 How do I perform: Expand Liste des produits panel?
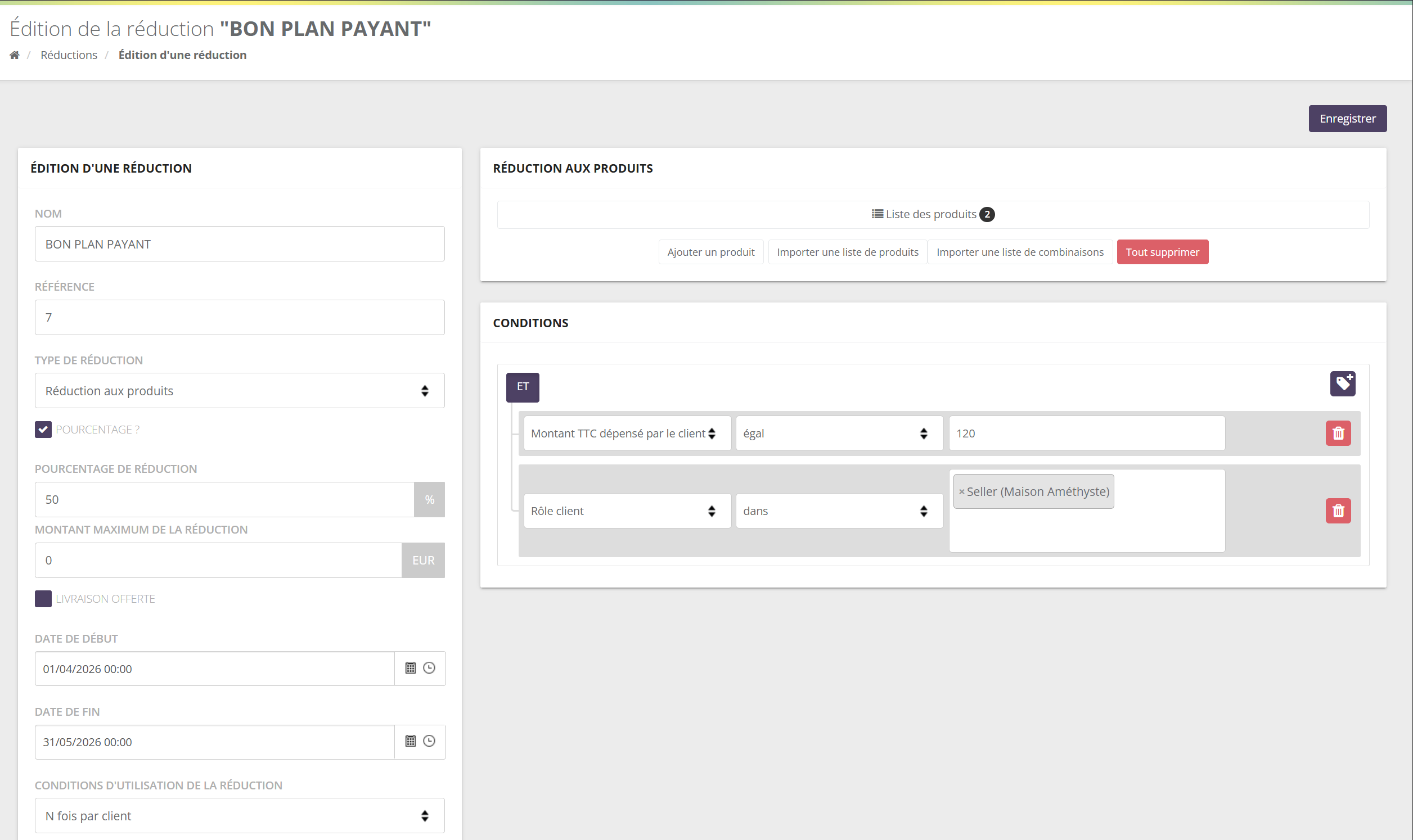933,215
